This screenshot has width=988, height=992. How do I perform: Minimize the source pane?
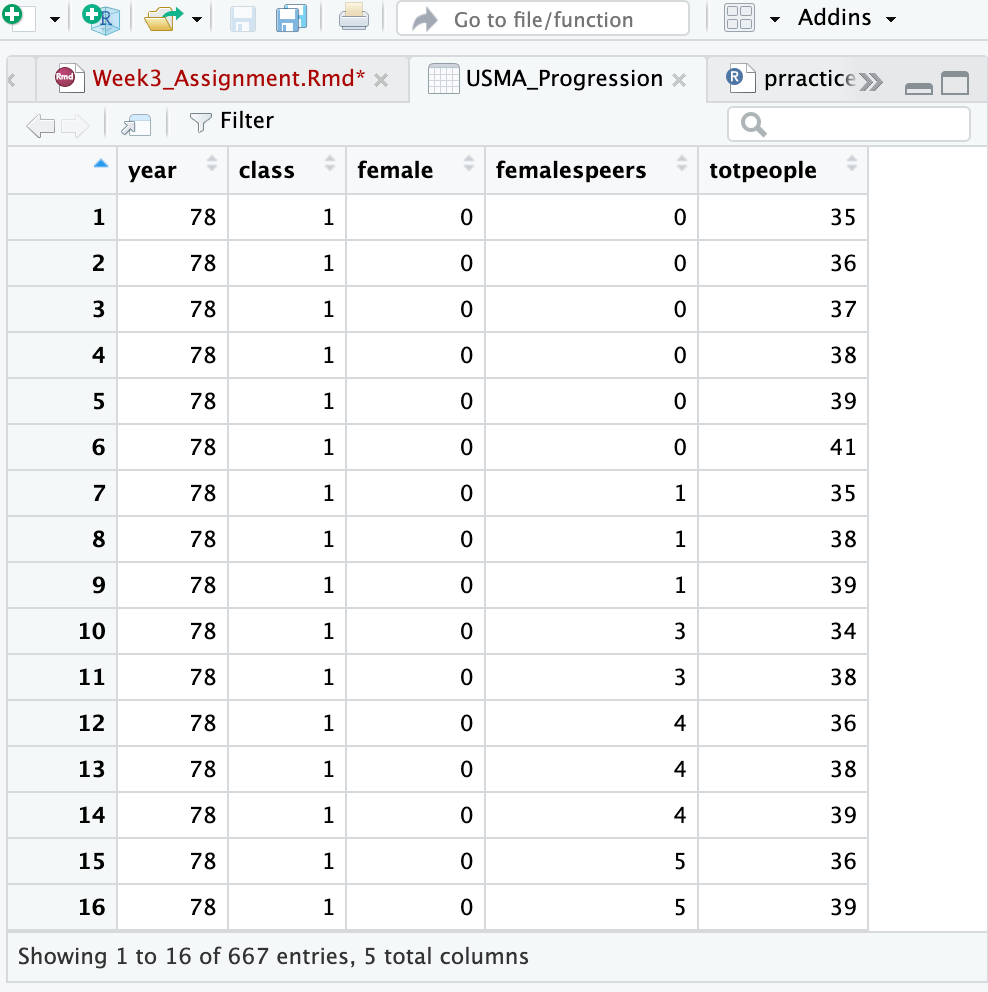point(918,88)
